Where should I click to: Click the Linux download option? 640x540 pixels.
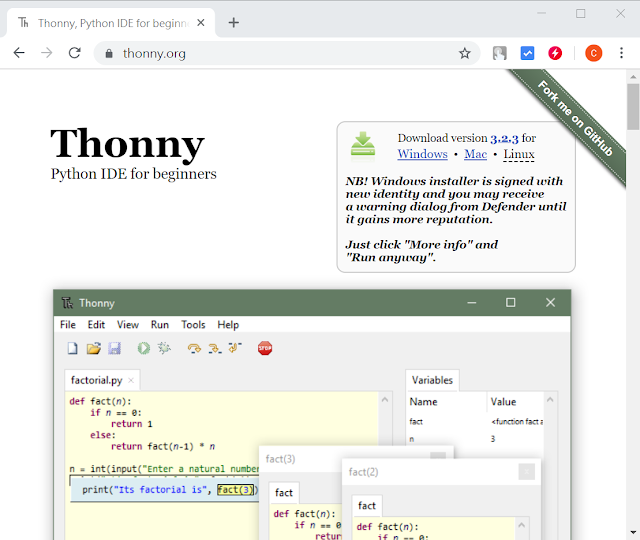(x=519, y=154)
